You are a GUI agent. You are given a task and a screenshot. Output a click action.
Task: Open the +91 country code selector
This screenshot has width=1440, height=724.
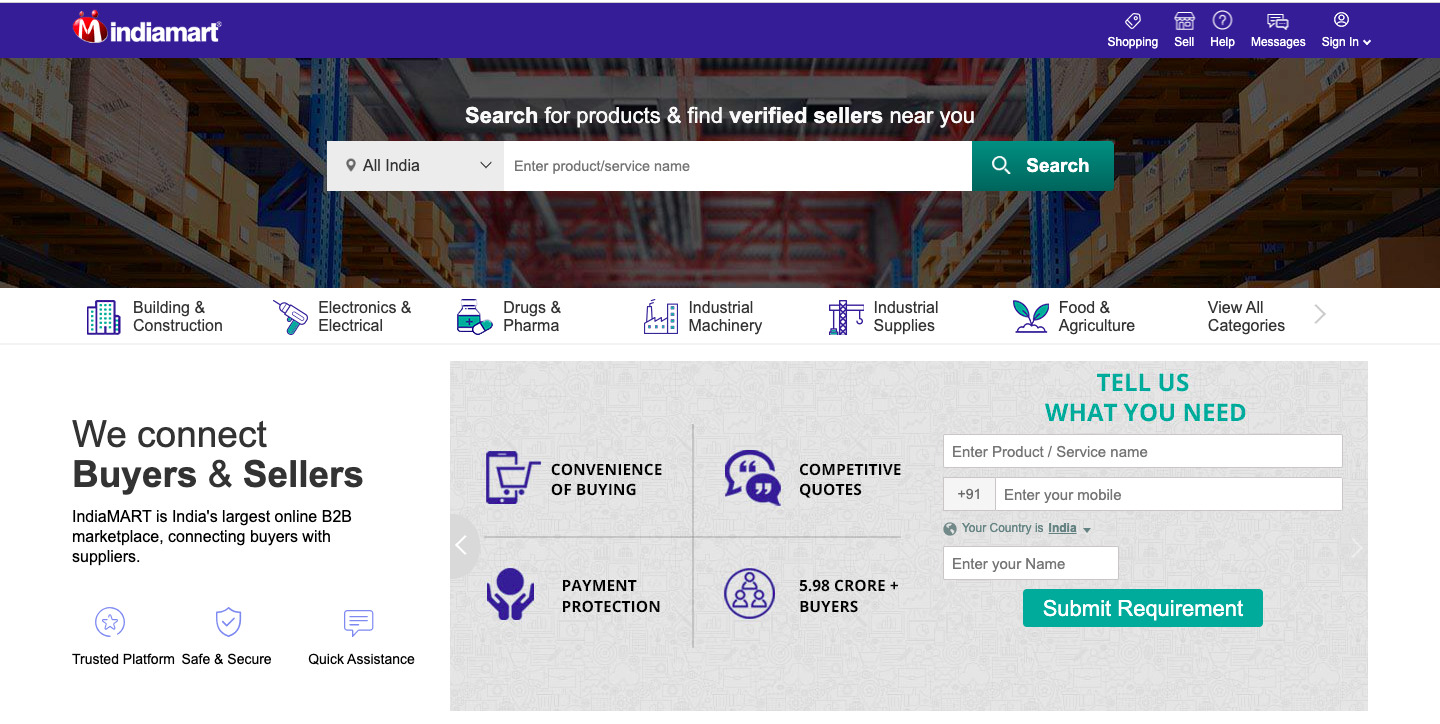[x=969, y=495]
